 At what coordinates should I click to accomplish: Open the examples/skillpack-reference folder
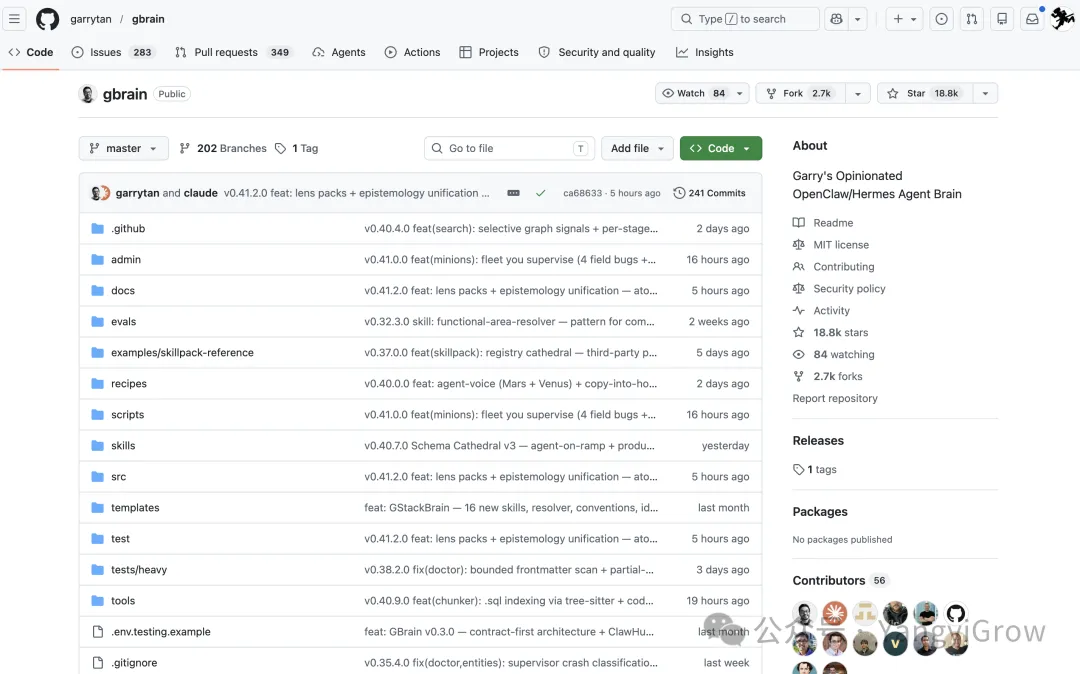coord(183,352)
